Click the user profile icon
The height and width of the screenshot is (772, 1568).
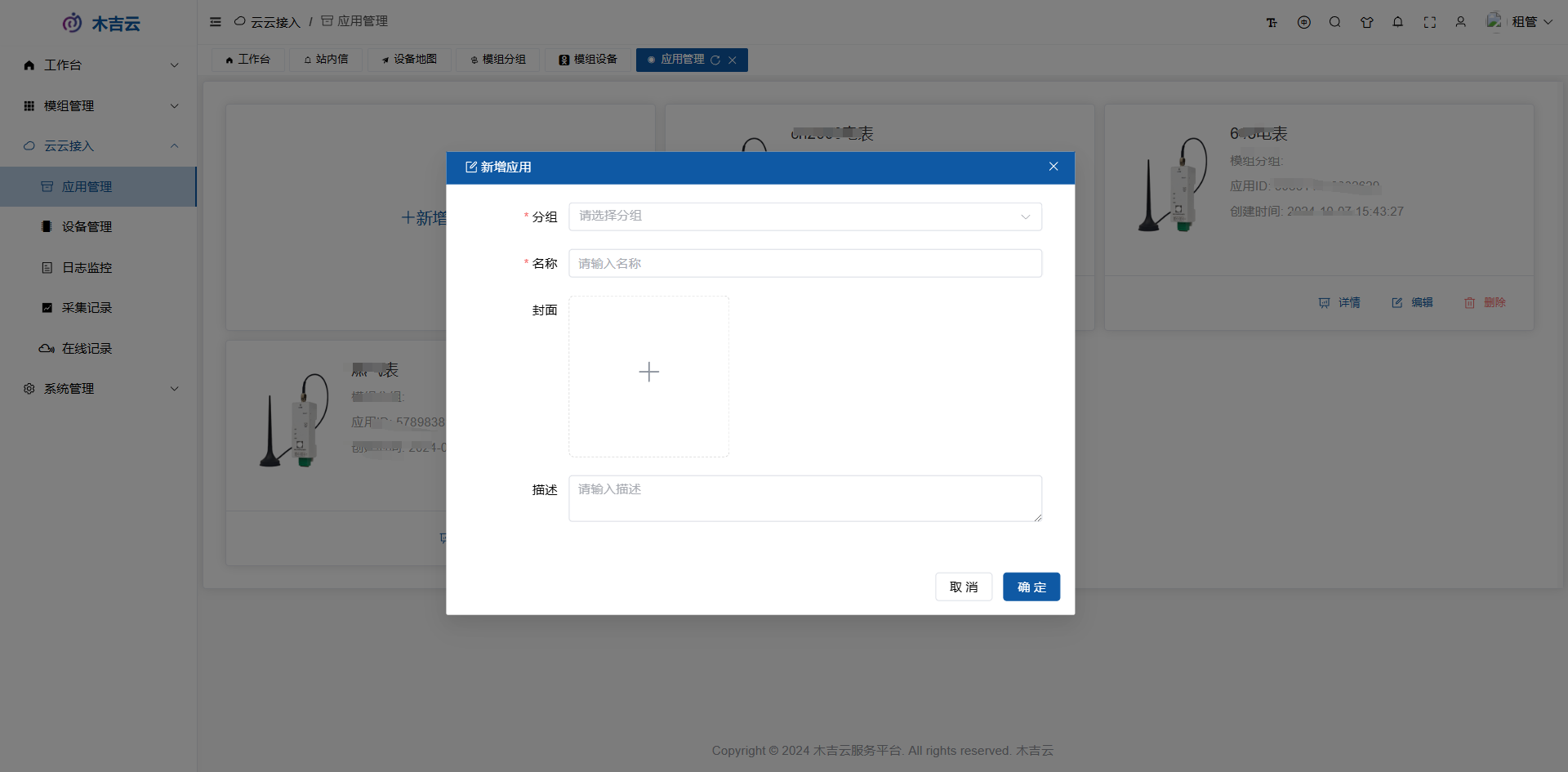[1460, 22]
